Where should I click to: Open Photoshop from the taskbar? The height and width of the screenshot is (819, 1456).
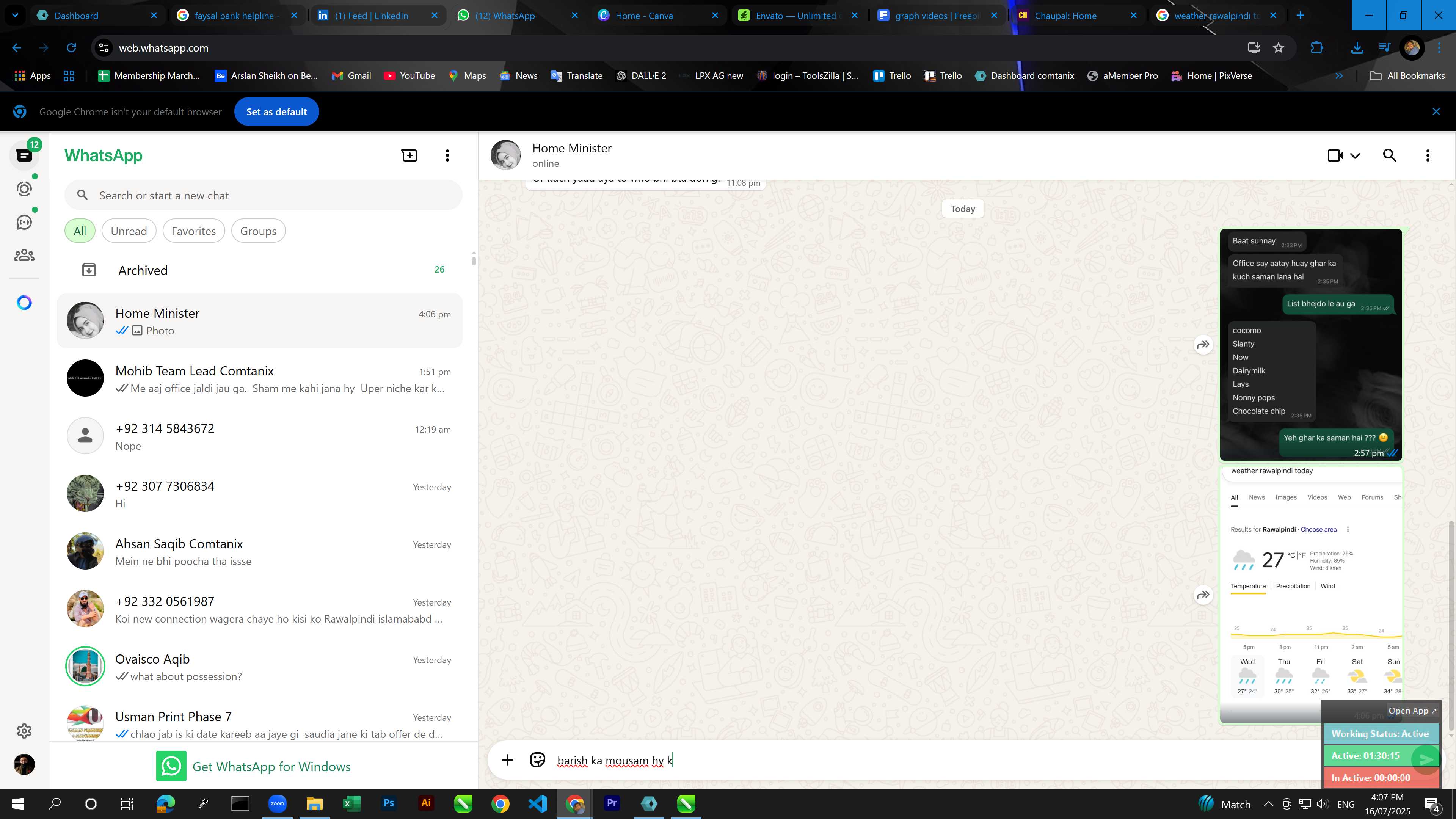pyautogui.click(x=388, y=803)
